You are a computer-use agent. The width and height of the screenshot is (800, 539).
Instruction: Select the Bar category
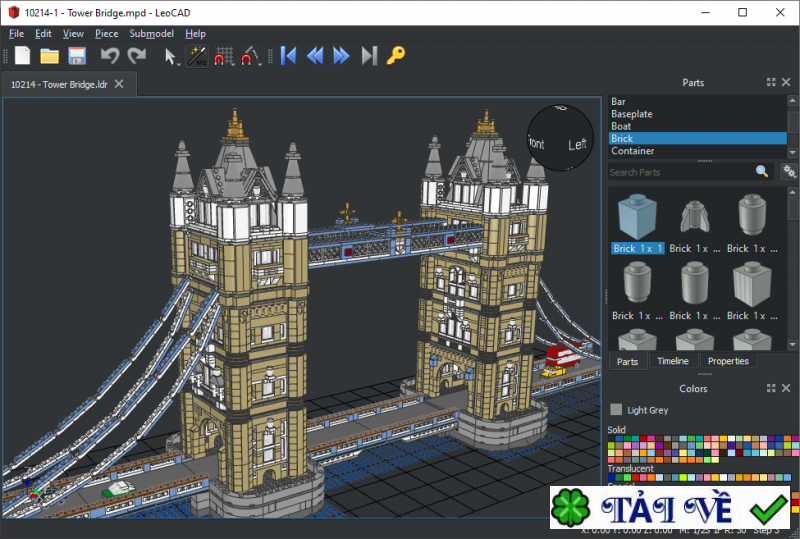point(698,102)
